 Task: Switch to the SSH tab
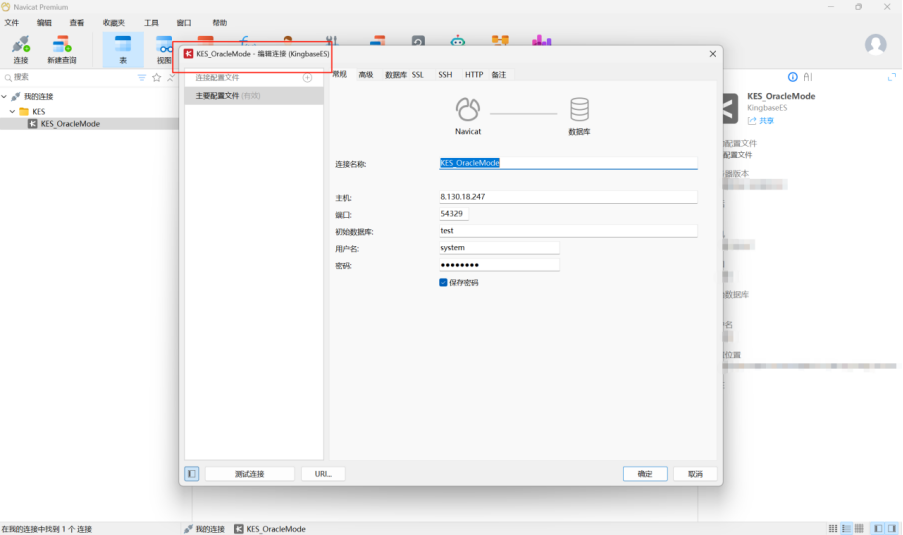coord(445,75)
